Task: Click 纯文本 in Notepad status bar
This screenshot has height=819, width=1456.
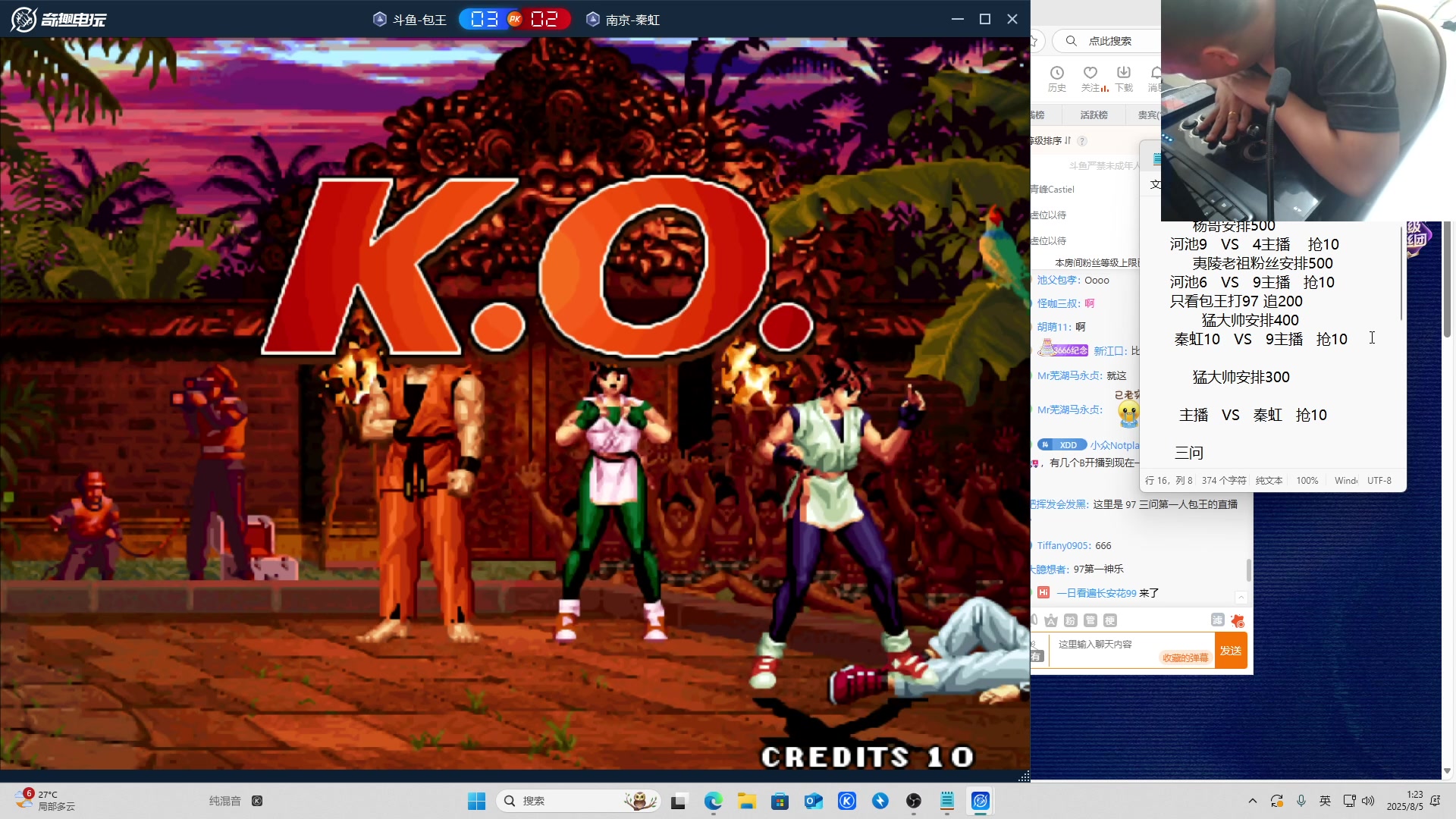Action: click(x=1269, y=481)
